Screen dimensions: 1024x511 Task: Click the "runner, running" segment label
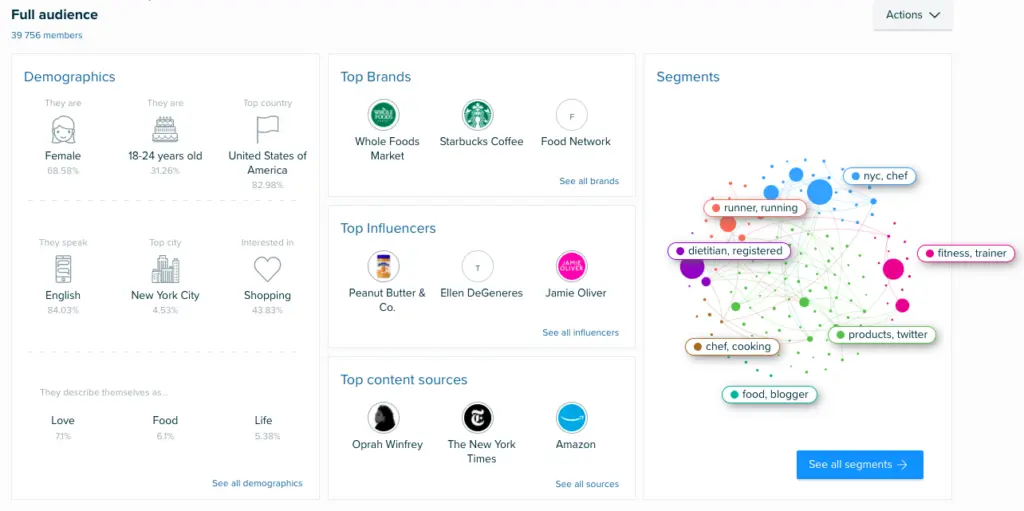click(x=755, y=208)
